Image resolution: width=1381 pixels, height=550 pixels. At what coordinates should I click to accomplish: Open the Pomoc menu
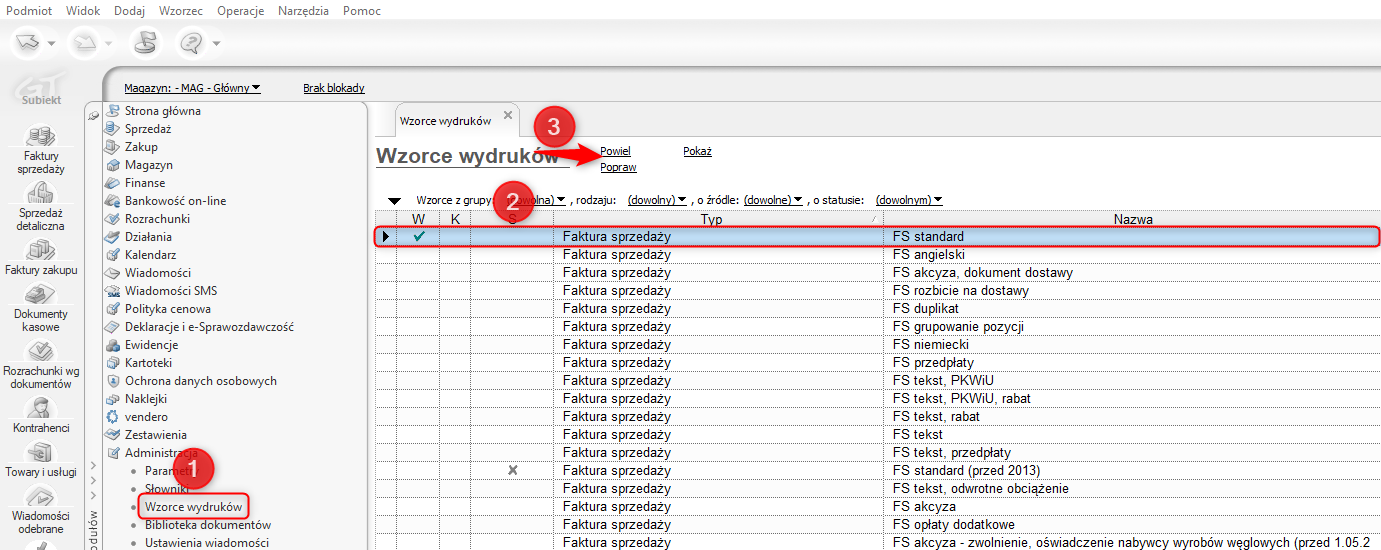pos(362,10)
